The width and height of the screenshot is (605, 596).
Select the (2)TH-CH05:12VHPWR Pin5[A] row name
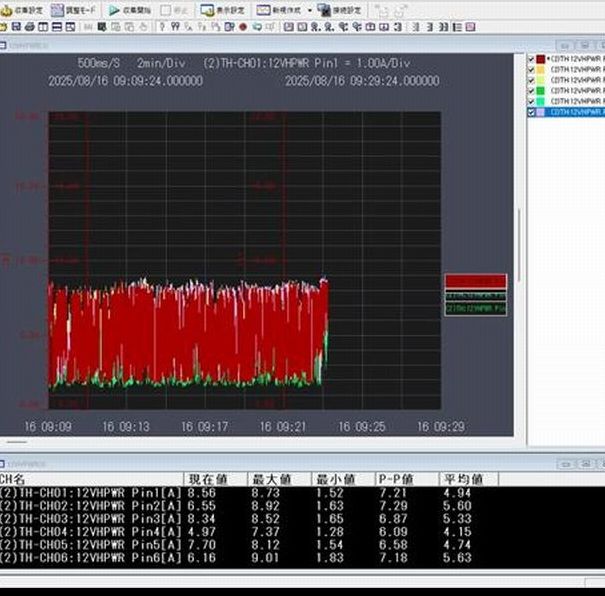[90, 545]
